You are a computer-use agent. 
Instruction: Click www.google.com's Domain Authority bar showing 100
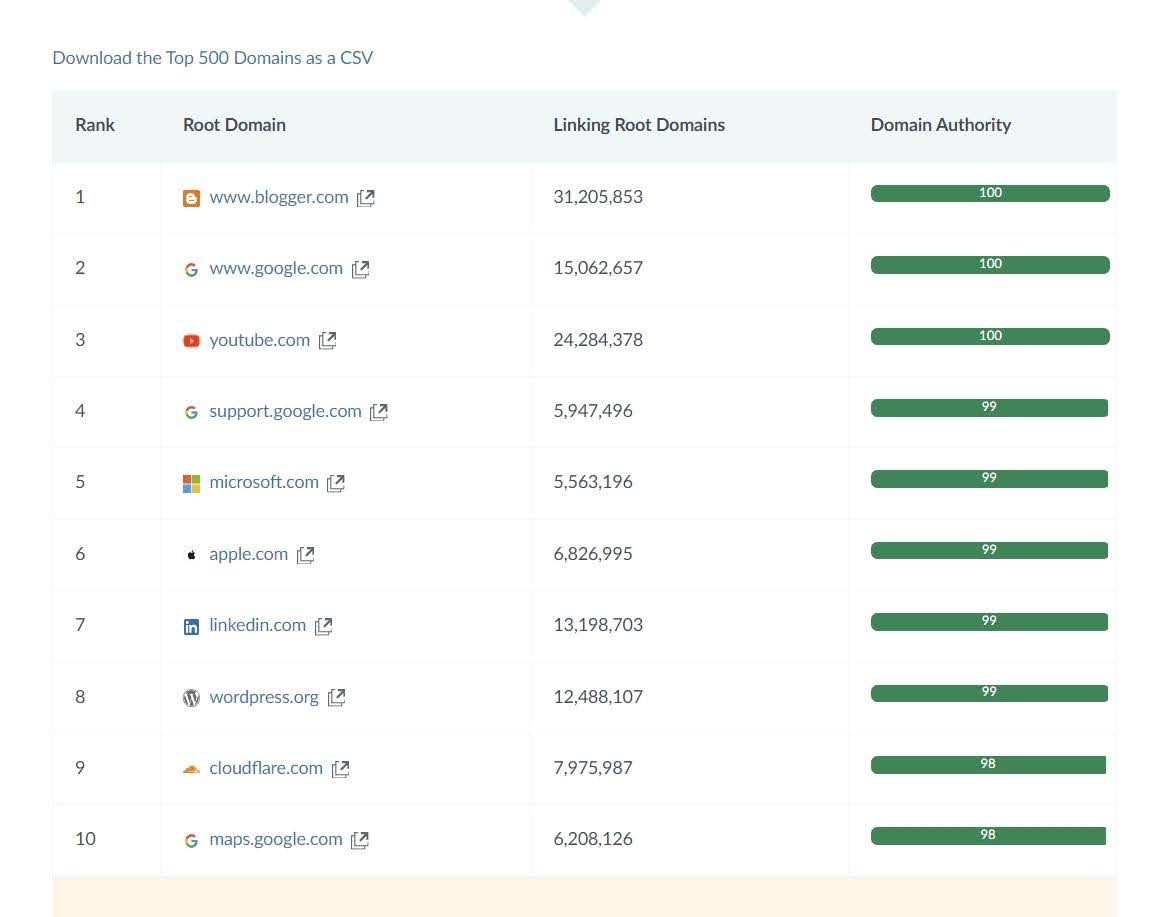point(990,264)
